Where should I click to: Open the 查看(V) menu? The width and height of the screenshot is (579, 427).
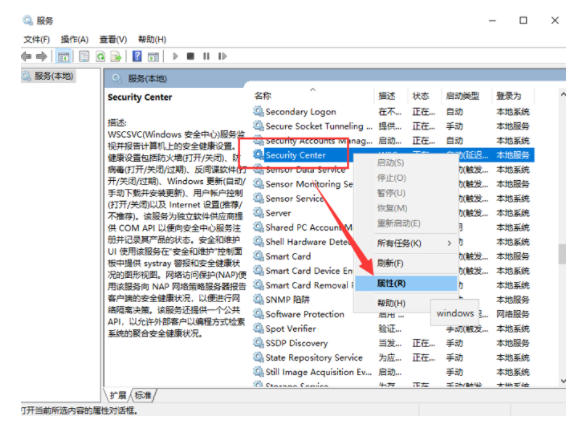pos(113,39)
